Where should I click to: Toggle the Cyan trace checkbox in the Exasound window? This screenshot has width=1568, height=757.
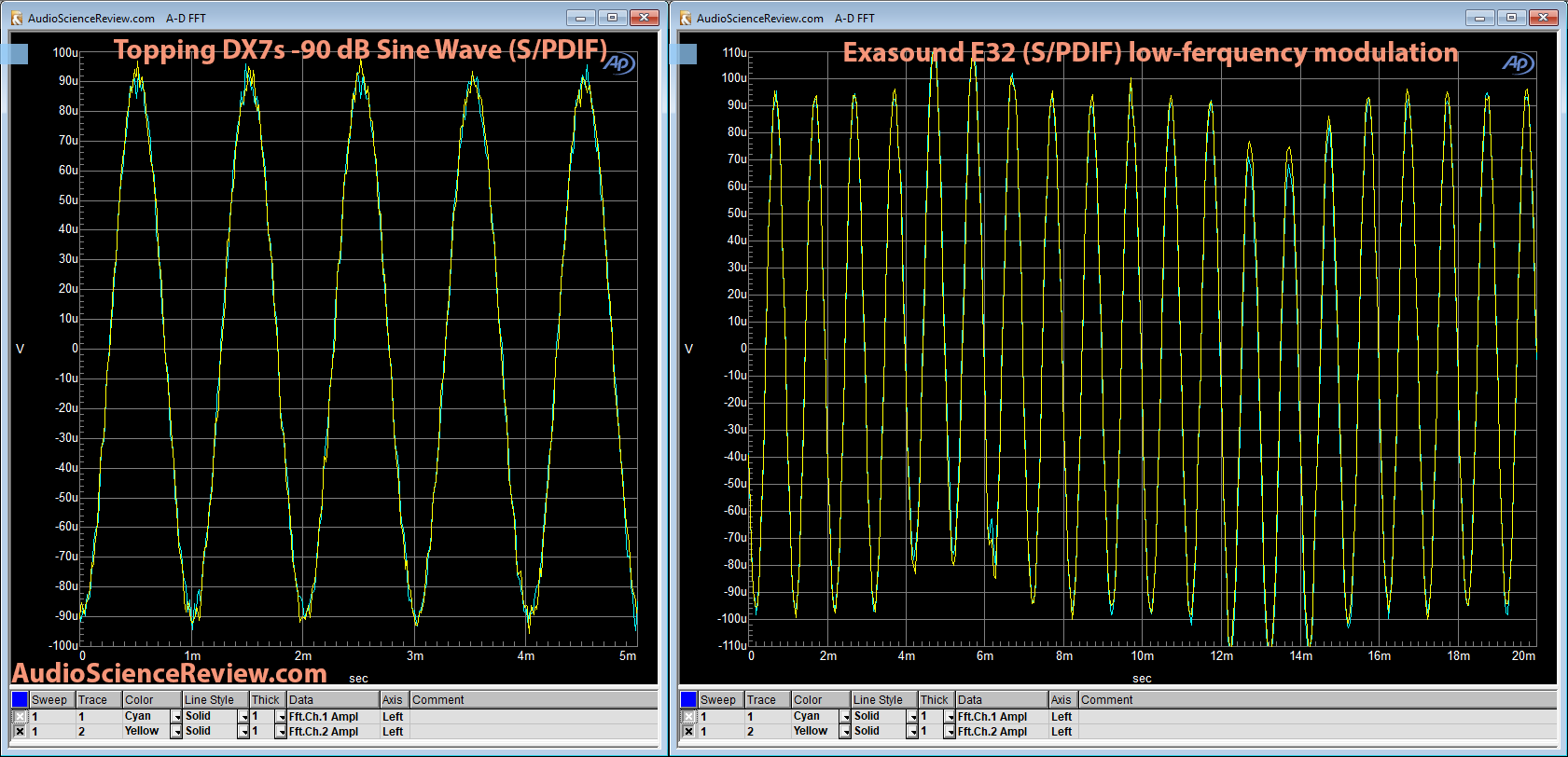pos(688,717)
